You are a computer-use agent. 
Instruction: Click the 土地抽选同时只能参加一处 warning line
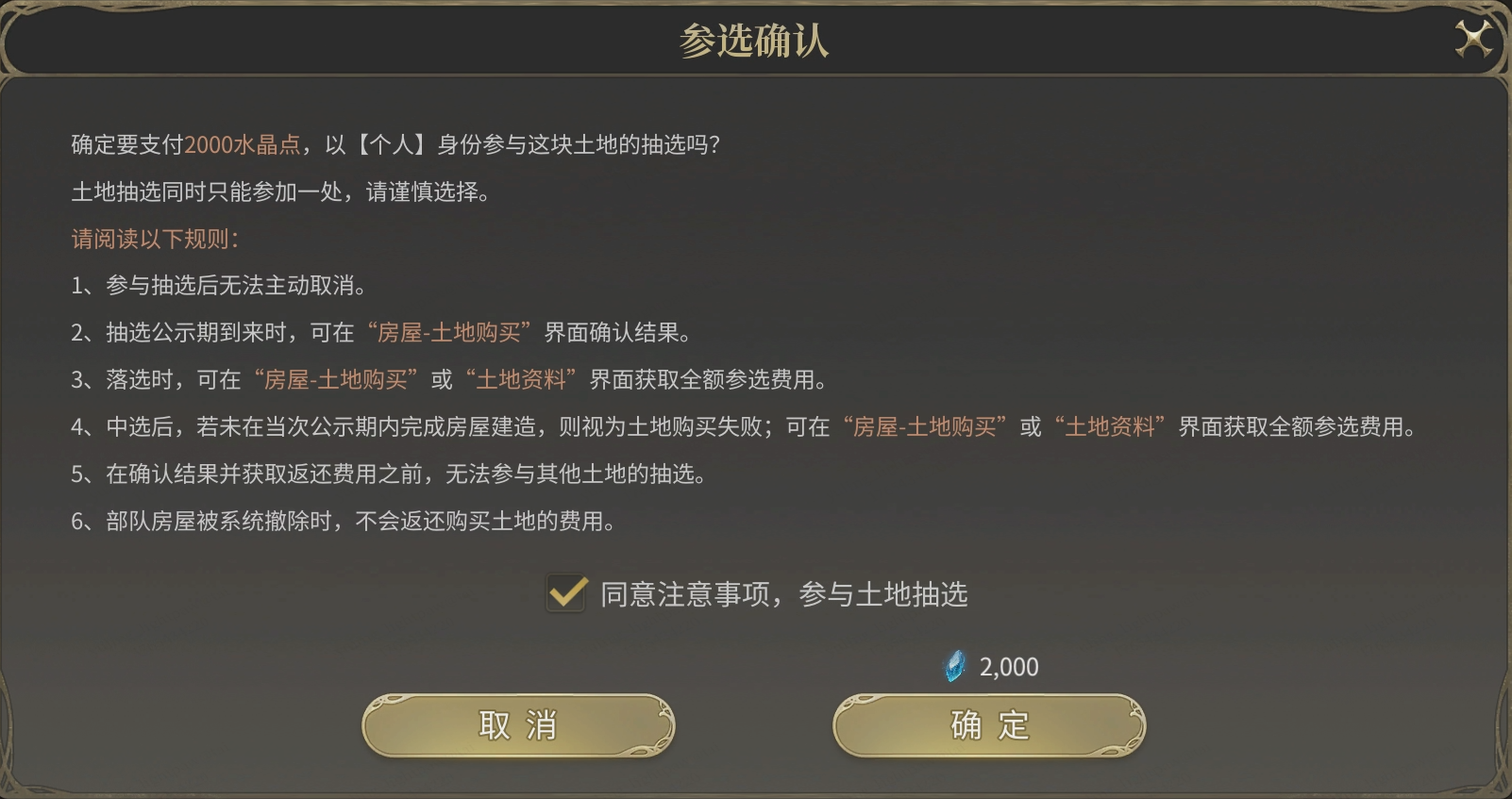(280, 191)
